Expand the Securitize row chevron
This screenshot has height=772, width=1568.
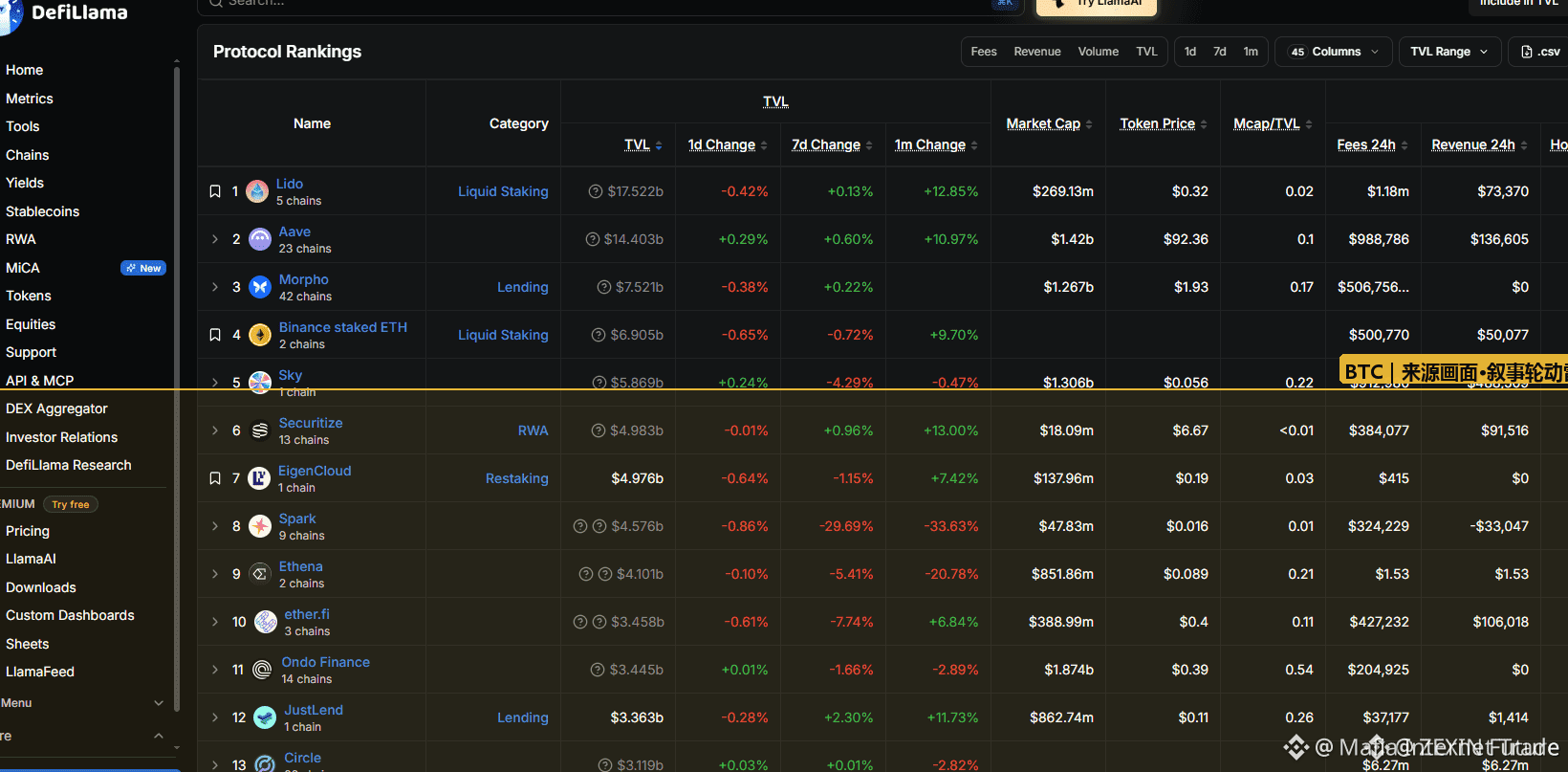coord(215,430)
